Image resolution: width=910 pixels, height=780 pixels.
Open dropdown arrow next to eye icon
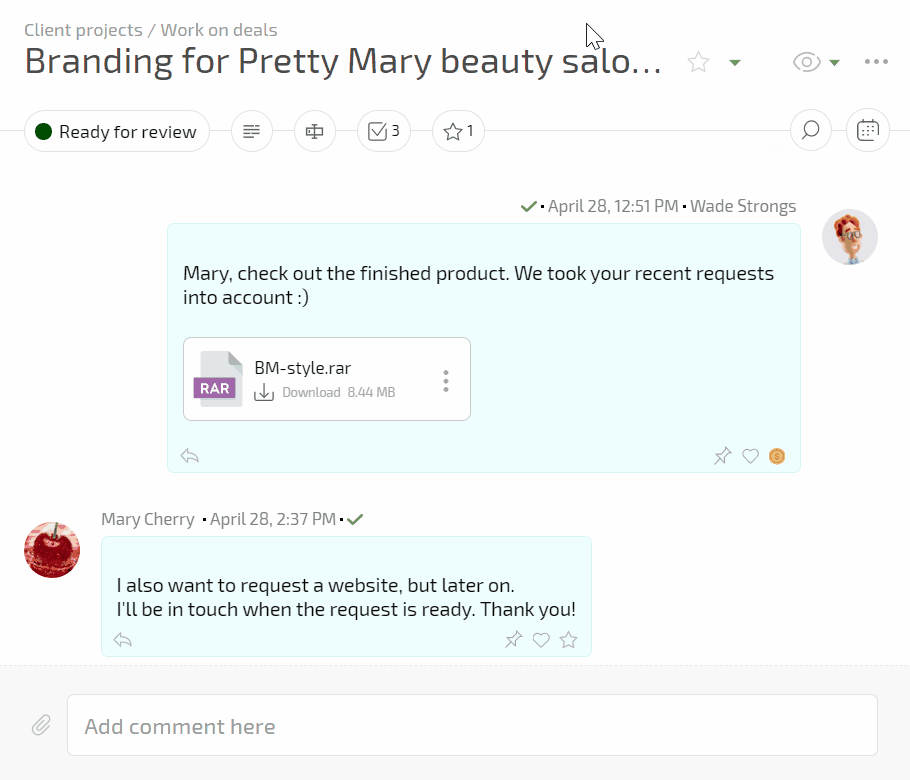point(834,63)
